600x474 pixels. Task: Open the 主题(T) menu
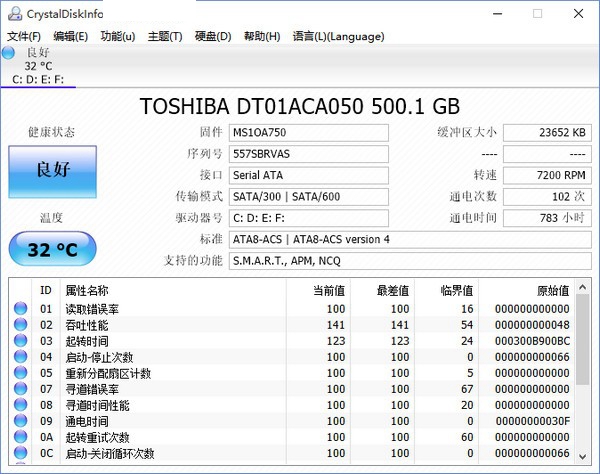tap(165, 36)
